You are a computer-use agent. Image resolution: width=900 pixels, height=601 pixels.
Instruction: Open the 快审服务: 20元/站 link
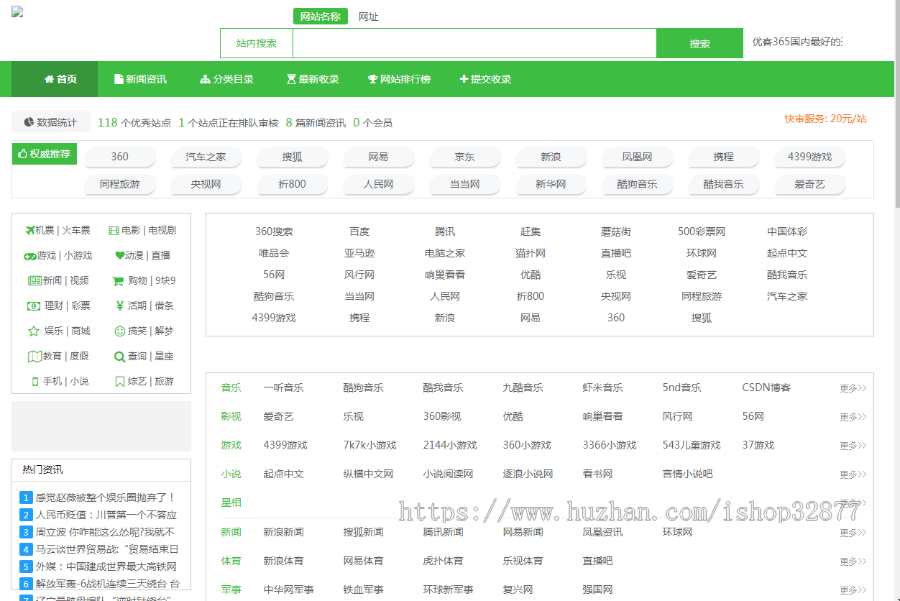(x=825, y=119)
